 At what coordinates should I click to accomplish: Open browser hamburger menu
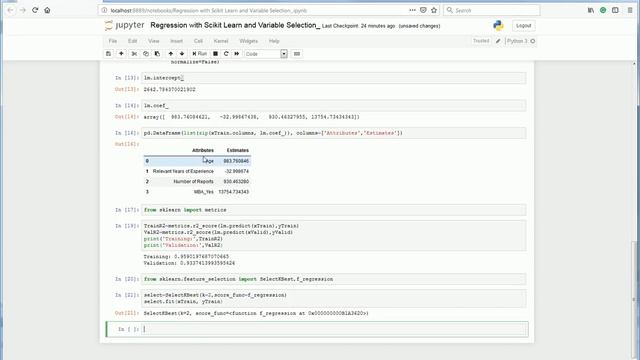click(x=630, y=10)
